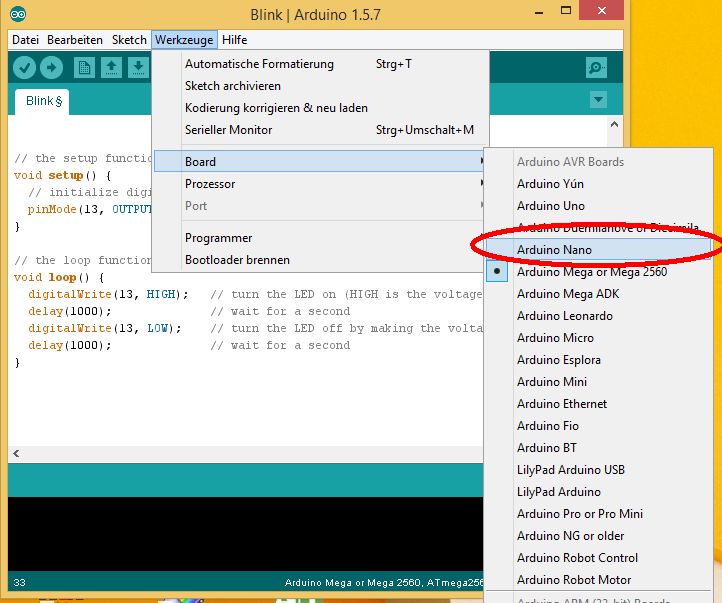Choose Sketch archivieren
The image size is (722, 603).
[x=320, y=86]
